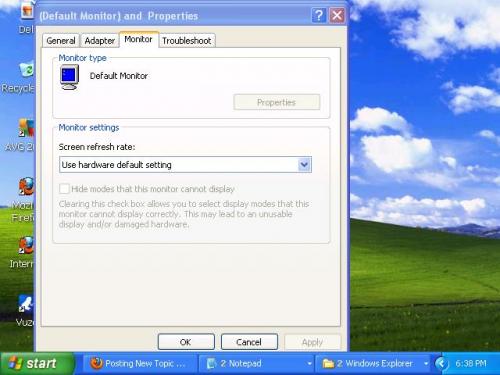Click the dialog title bar text
Viewport: 500px width, 375px height.
click(119, 16)
